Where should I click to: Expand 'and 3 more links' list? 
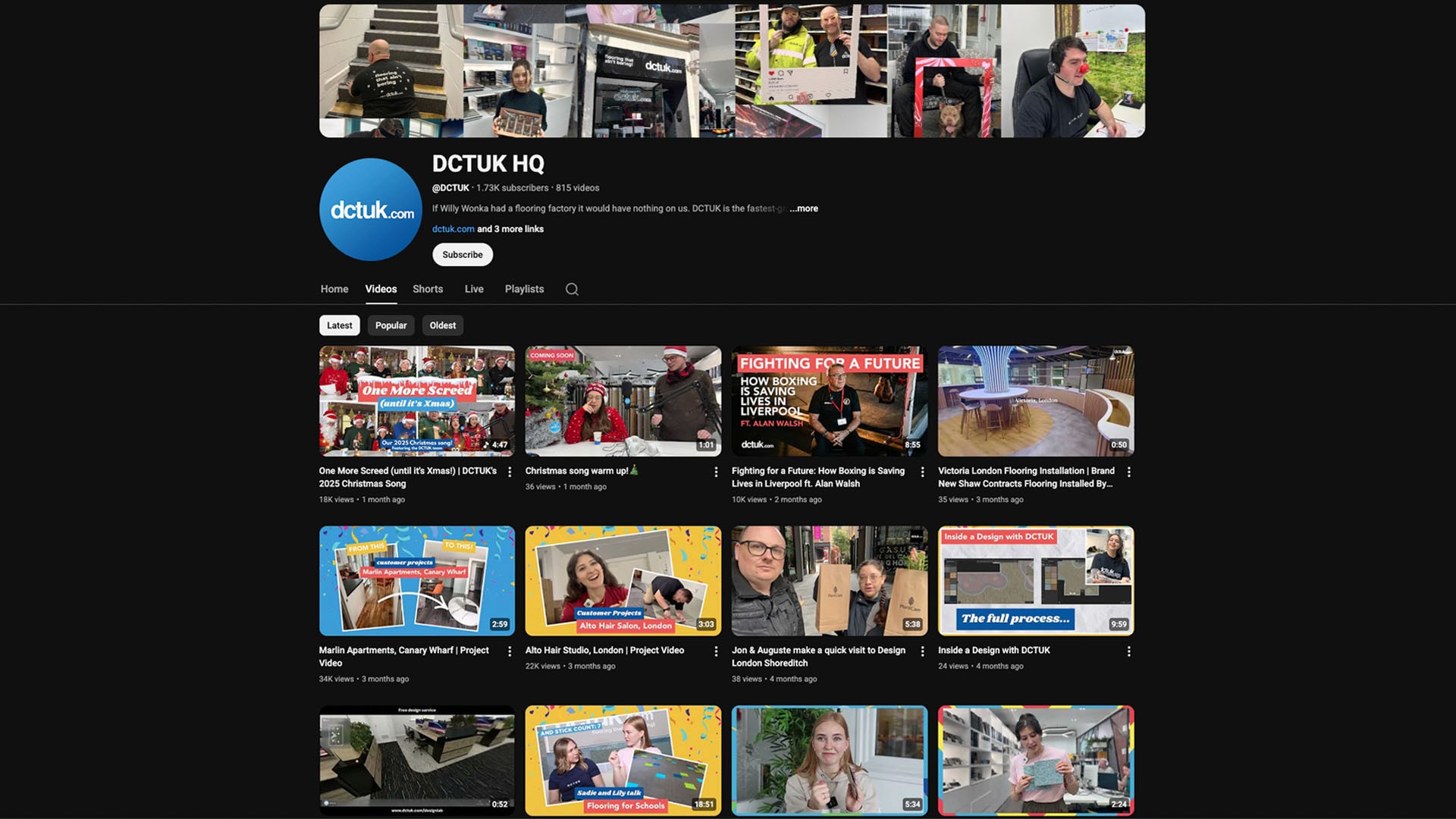[x=510, y=229]
